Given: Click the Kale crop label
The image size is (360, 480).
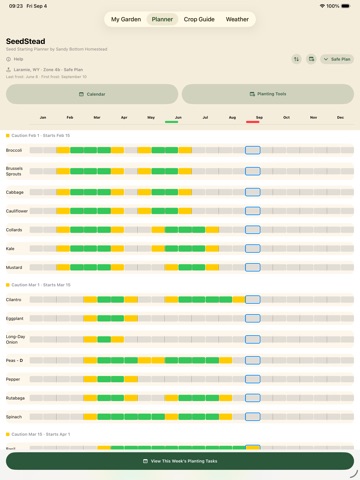Looking at the screenshot, I should [10, 249].
